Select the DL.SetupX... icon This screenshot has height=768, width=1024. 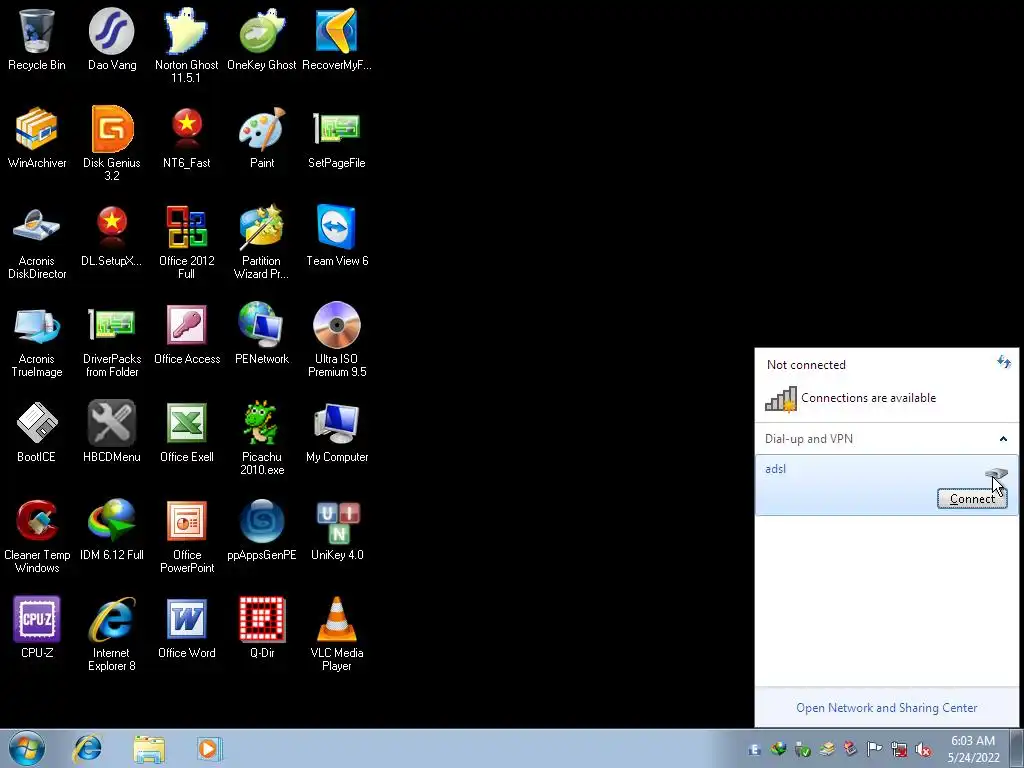112,235
